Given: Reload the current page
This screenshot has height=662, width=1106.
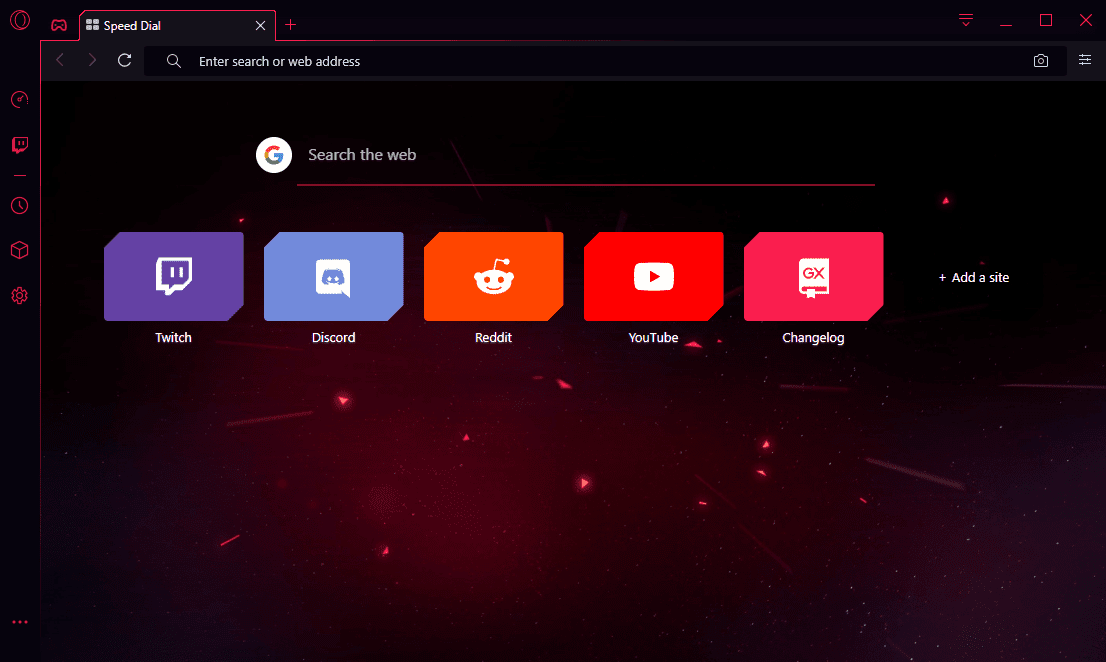Looking at the screenshot, I should click(125, 61).
